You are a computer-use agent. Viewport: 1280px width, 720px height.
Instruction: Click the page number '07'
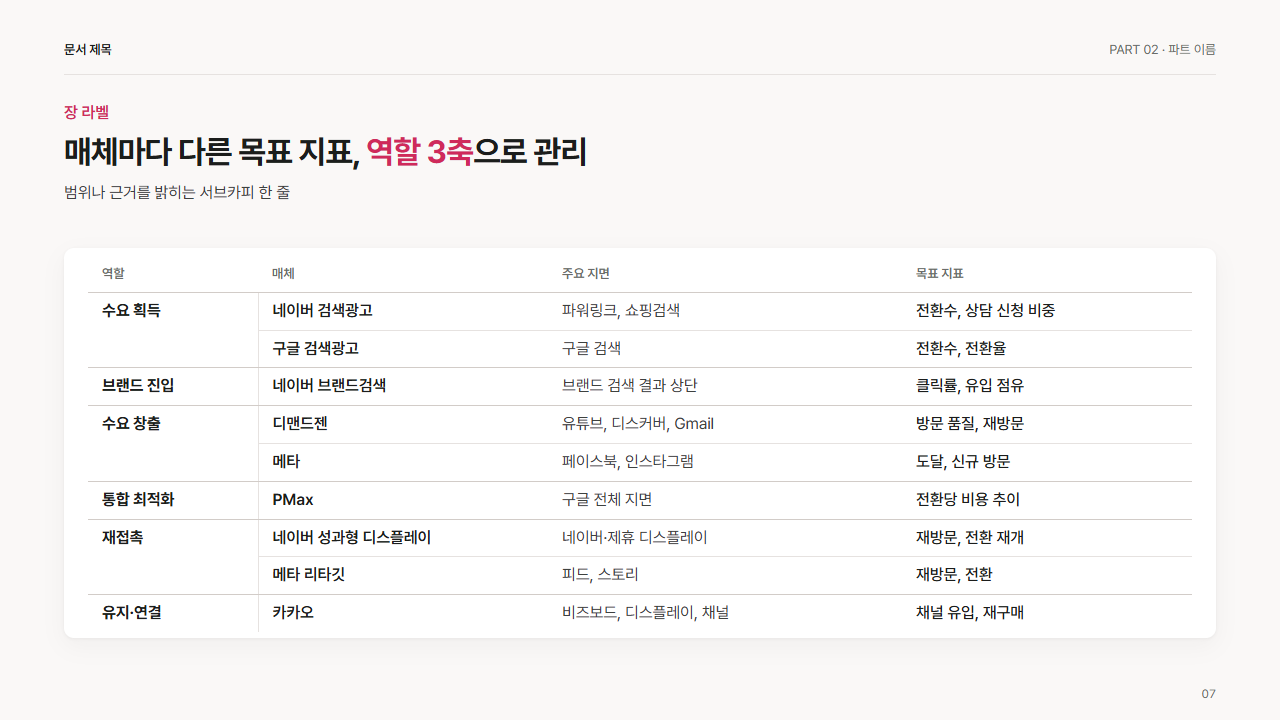click(x=1208, y=693)
